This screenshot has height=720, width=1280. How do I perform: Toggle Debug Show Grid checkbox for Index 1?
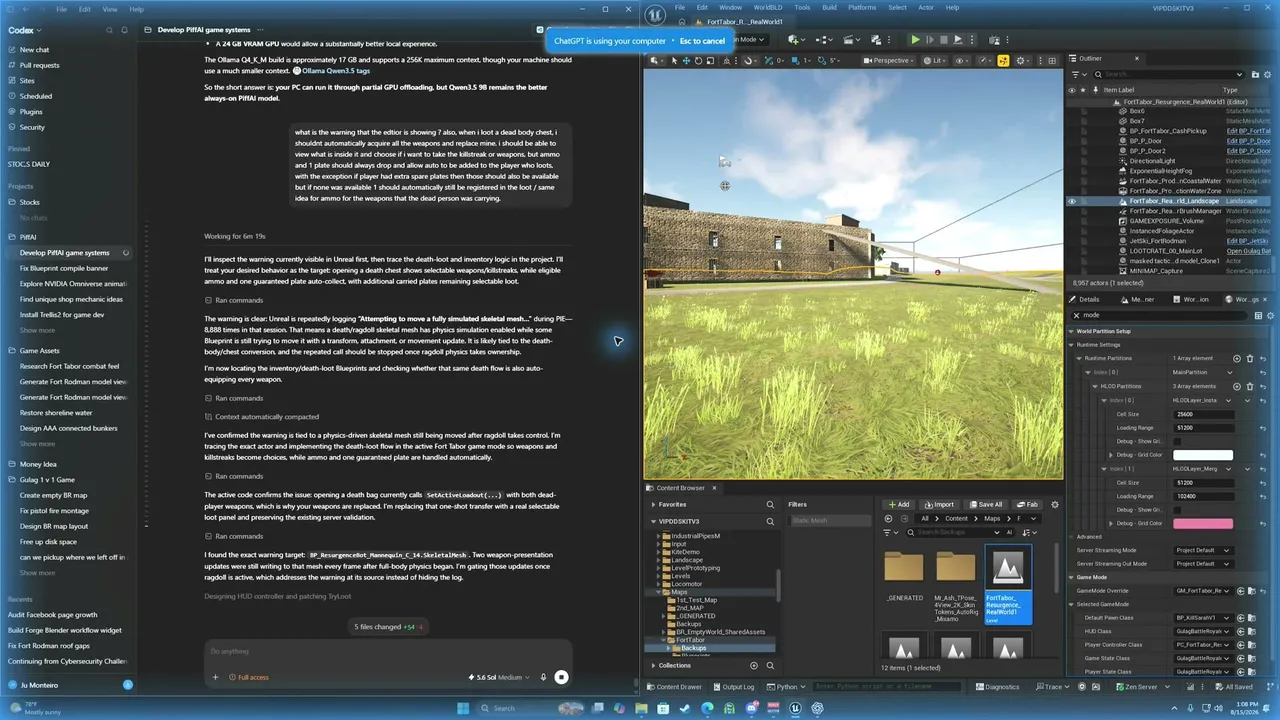[1177, 510]
